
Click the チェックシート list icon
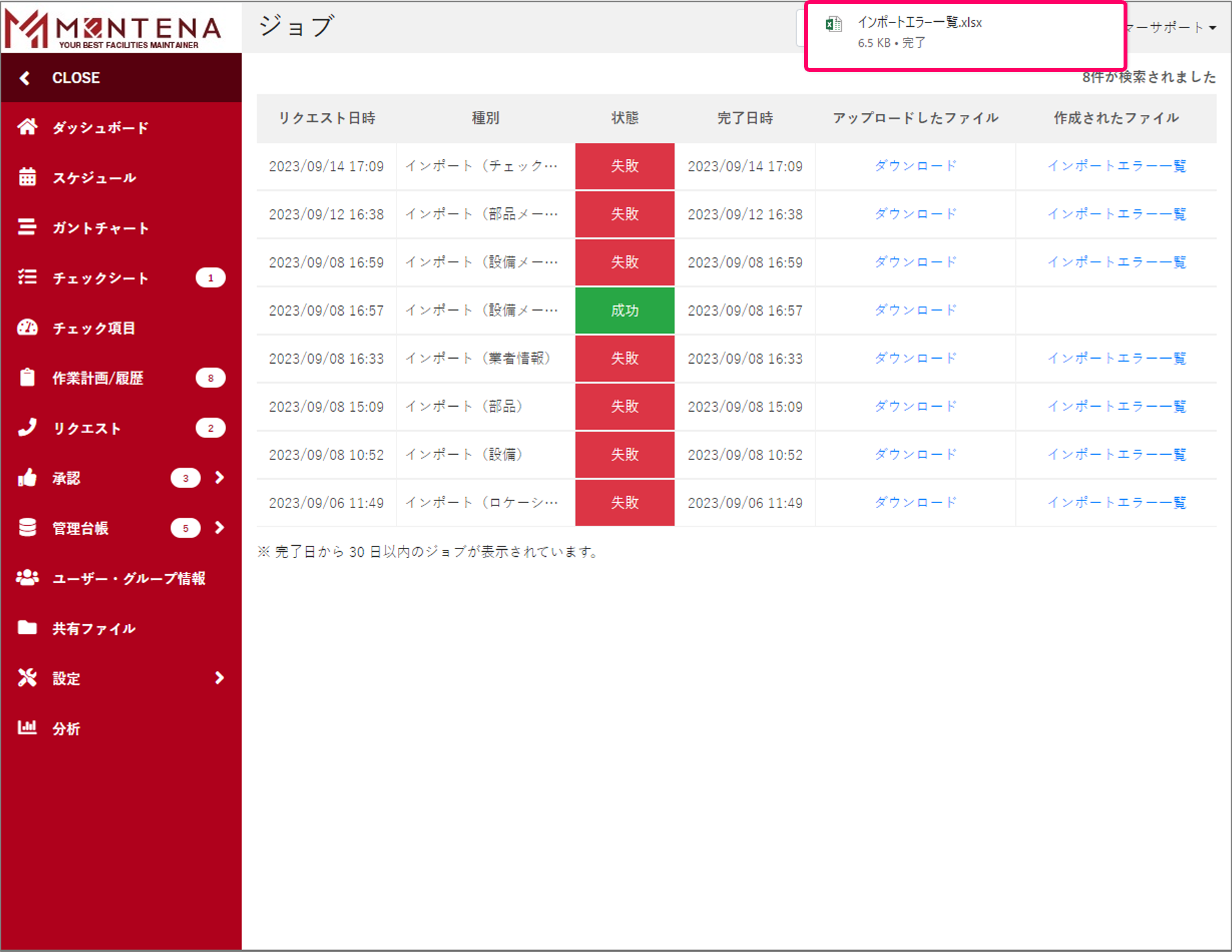[x=28, y=278]
